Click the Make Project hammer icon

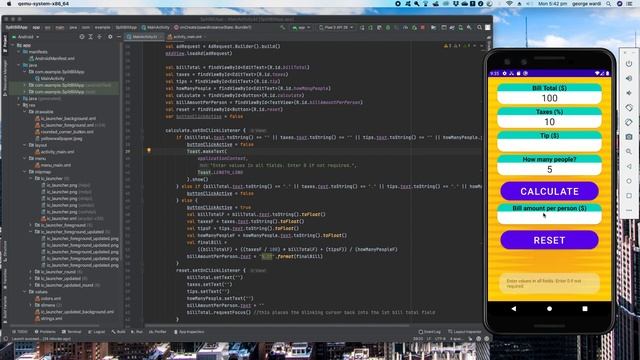click(x=282, y=27)
